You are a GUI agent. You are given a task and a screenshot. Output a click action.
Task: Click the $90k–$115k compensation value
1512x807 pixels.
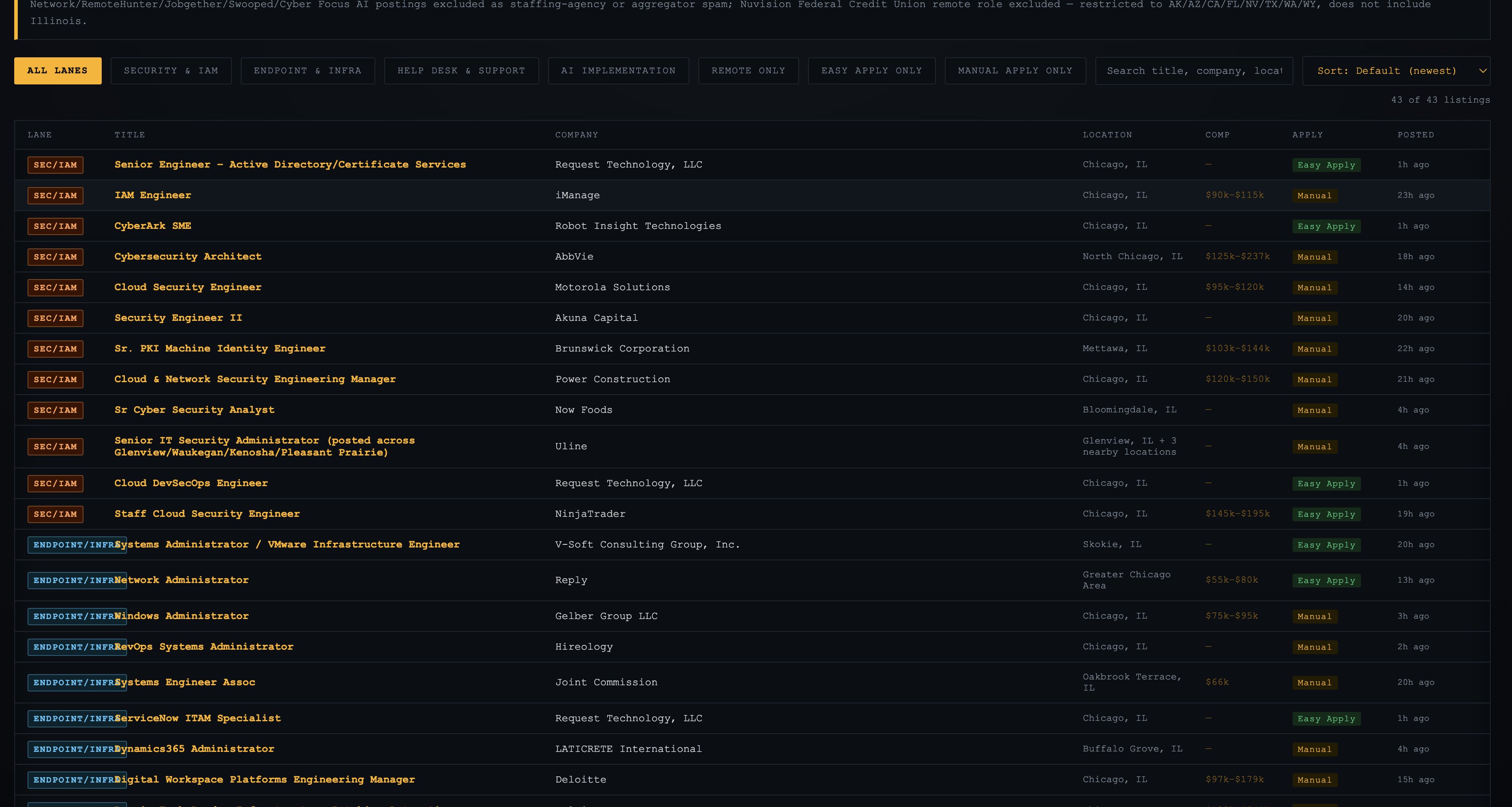[1234, 195]
